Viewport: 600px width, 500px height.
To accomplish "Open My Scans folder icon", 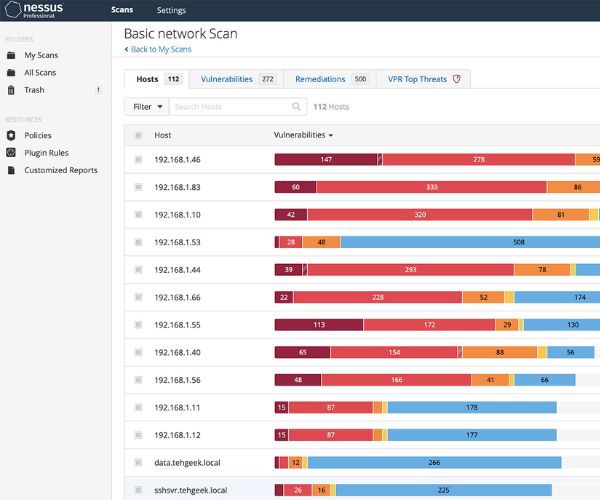I will (11, 55).
